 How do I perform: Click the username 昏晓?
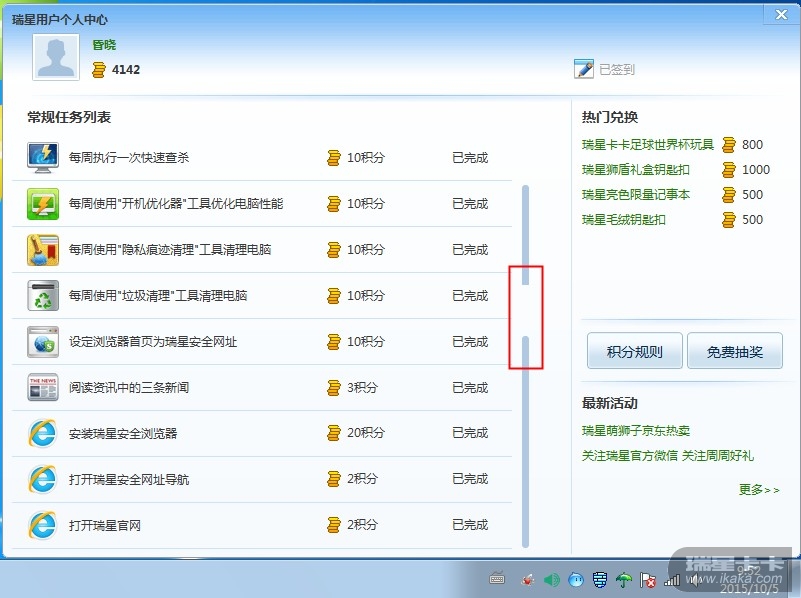click(104, 45)
